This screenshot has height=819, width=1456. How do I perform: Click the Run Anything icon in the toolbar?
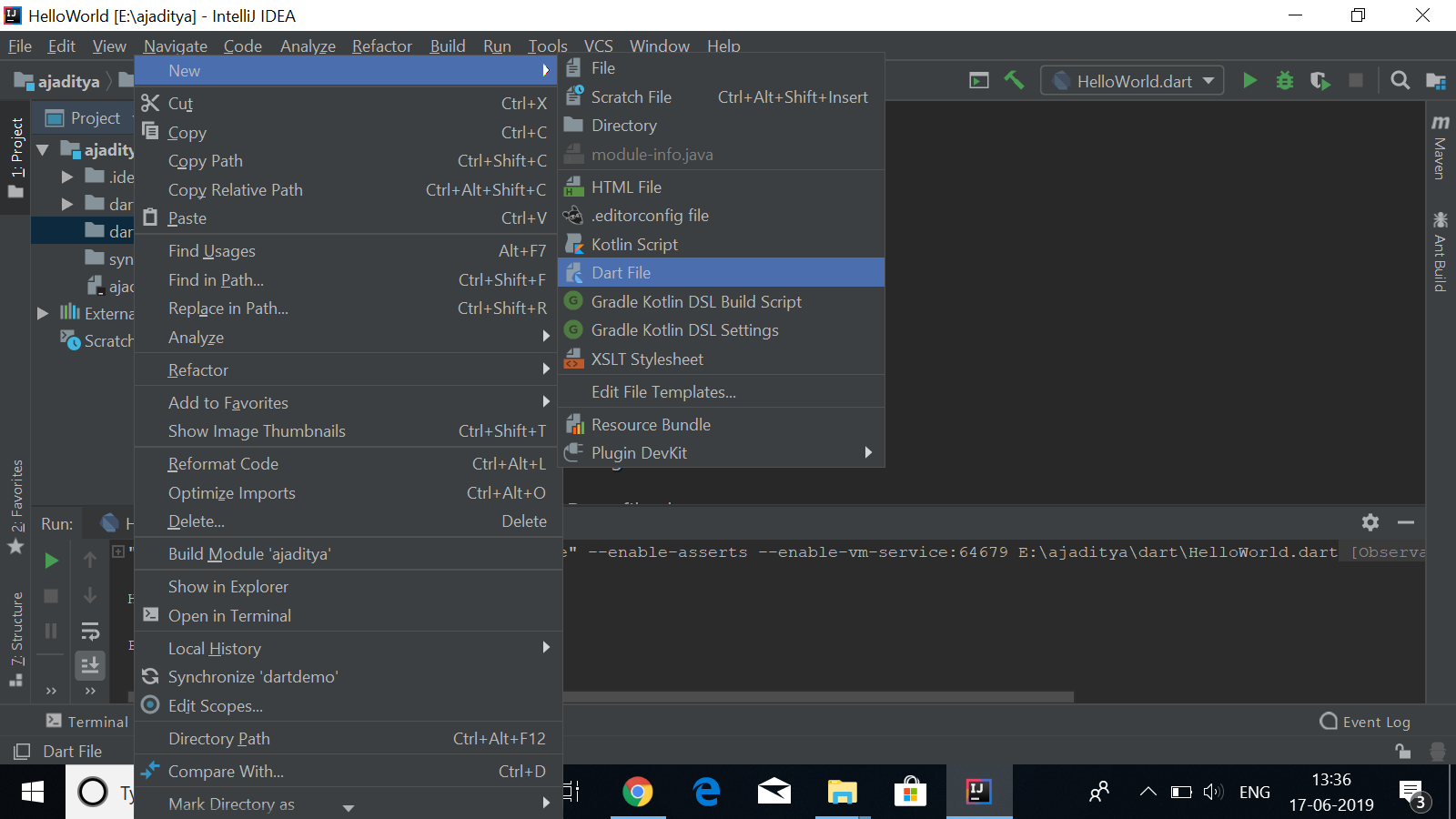click(x=978, y=80)
